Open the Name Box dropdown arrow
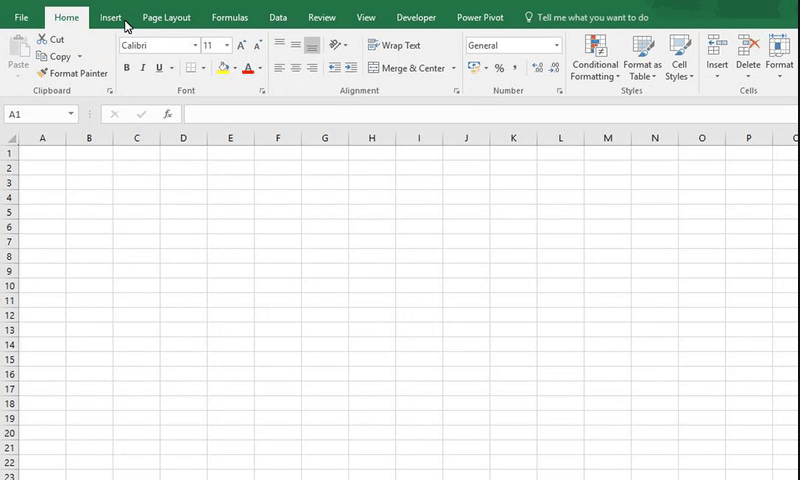 71,114
